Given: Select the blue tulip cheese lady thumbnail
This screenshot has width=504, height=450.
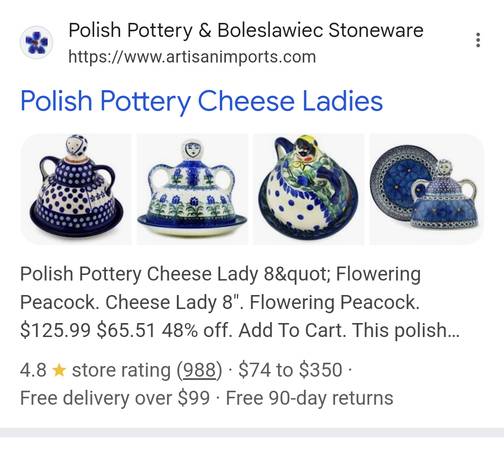Looking at the screenshot, I should [192, 189].
